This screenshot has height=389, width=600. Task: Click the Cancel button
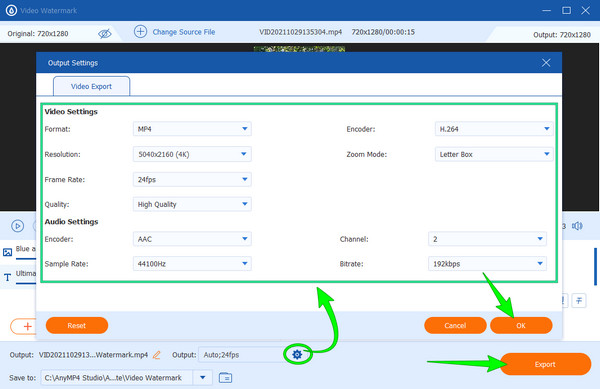(455, 326)
